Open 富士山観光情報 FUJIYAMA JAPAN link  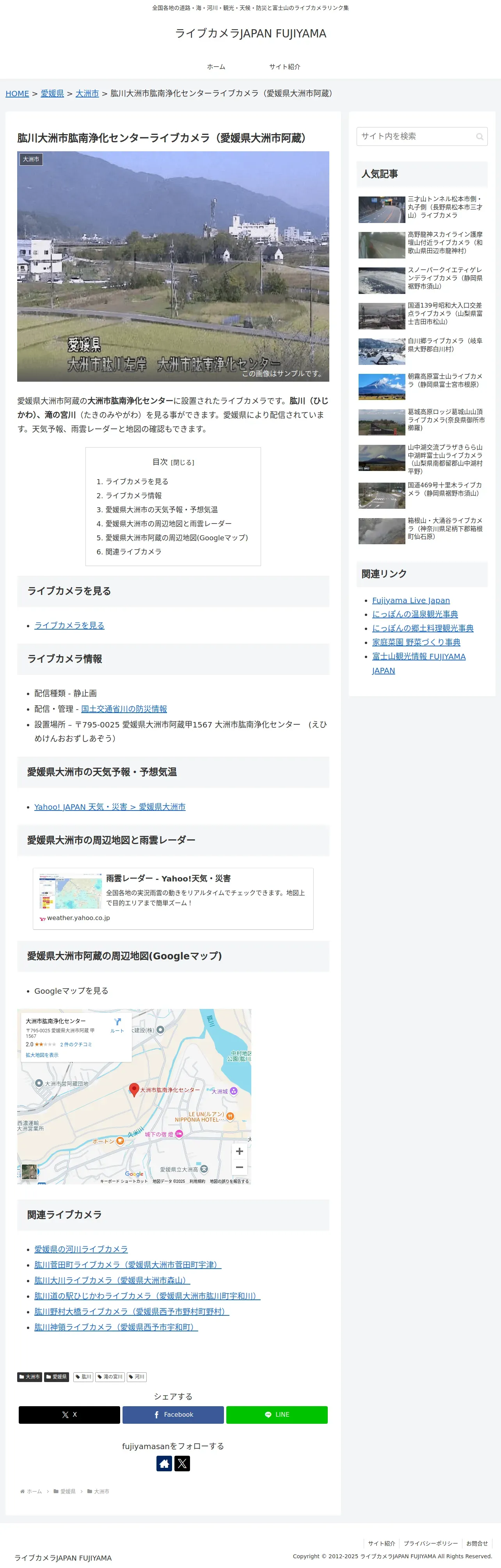point(419,664)
